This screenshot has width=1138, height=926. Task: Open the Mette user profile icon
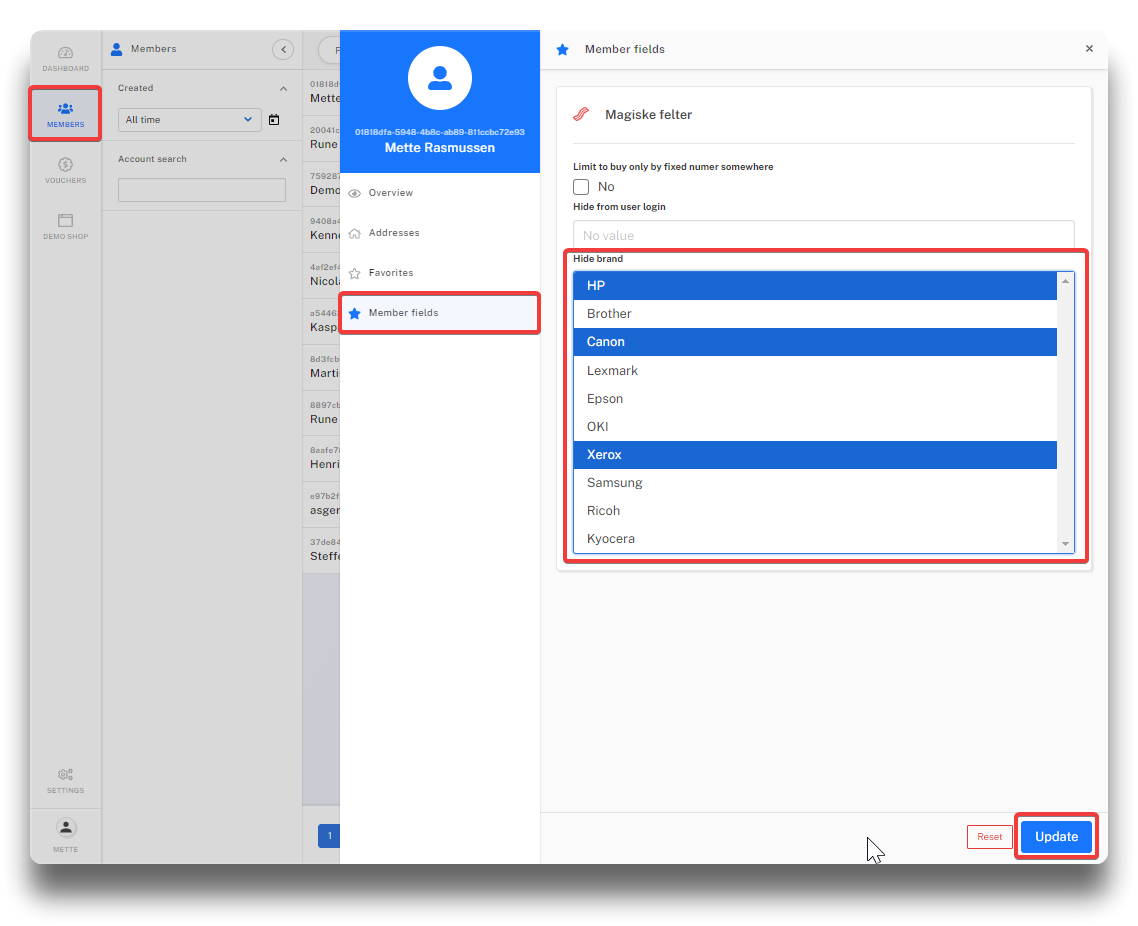click(65, 828)
